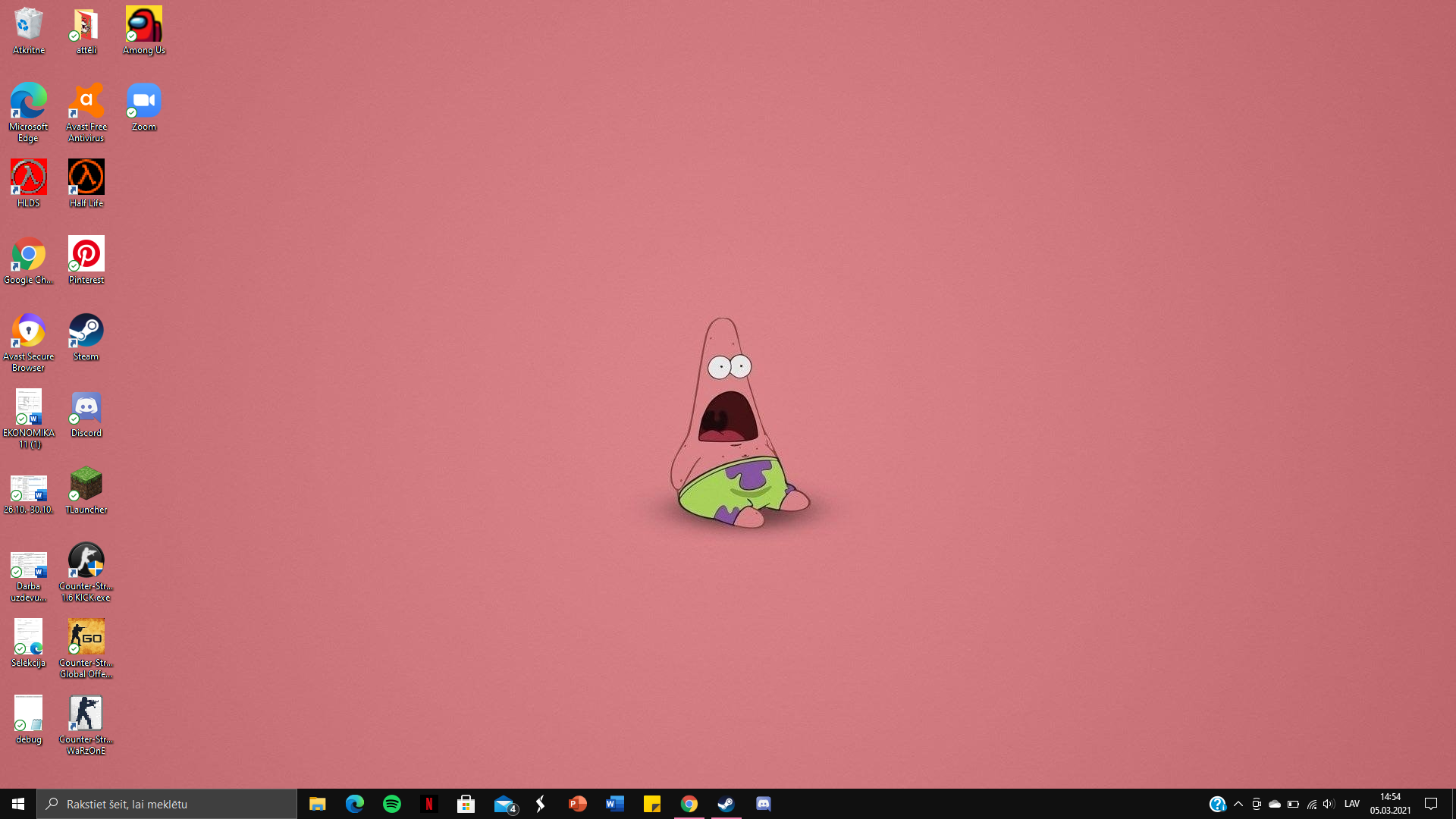1456x819 pixels.
Task: Switch to the running Steam window in taskbar
Action: pyautogui.click(x=726, y=804)
